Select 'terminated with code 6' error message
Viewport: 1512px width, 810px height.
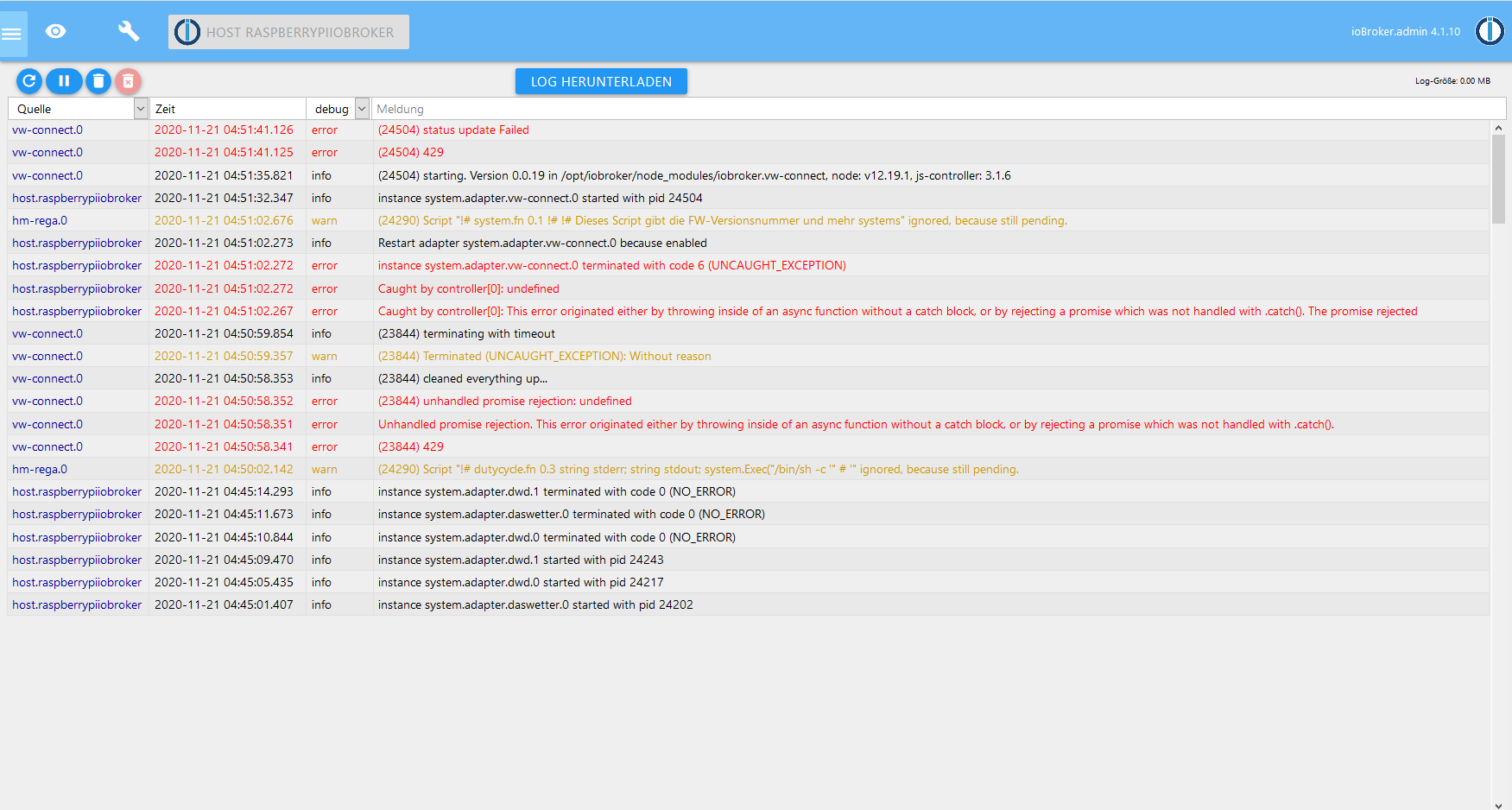pos(612,265)
